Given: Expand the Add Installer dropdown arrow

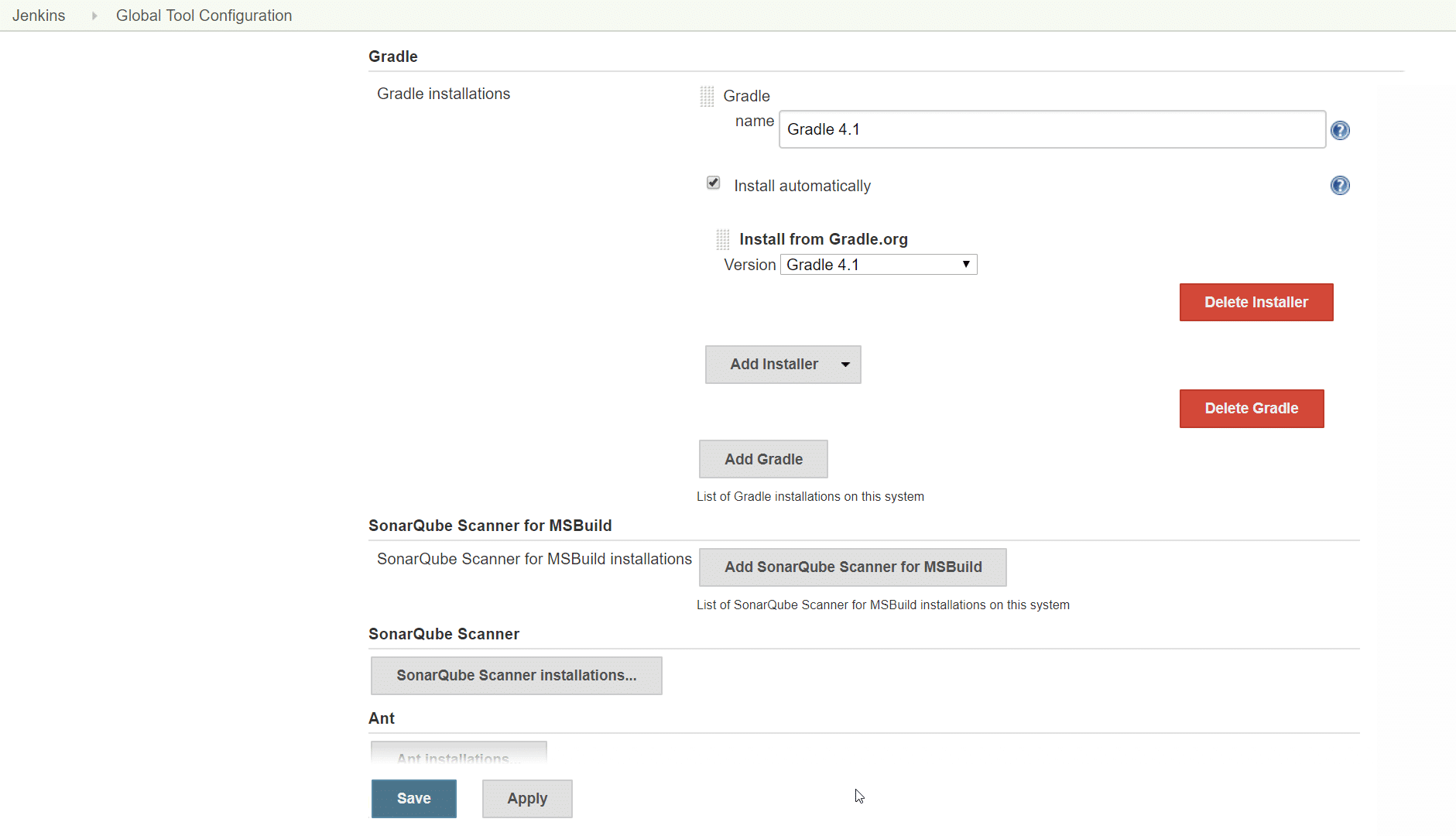Looking at the screenshot, I should click(x=845, y=365).
